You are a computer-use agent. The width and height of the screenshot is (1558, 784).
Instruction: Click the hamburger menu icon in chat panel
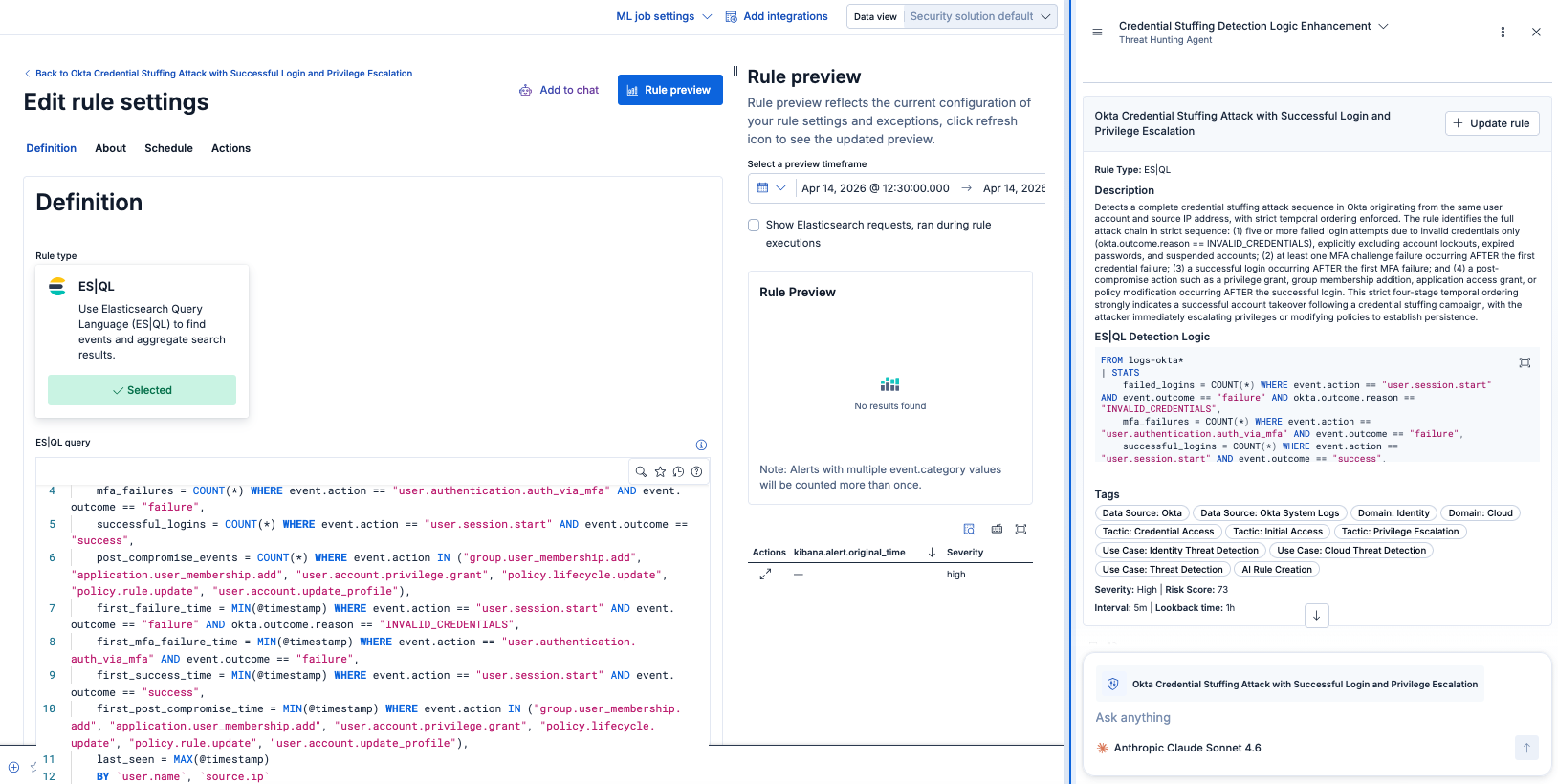(x=1097, y=32)
